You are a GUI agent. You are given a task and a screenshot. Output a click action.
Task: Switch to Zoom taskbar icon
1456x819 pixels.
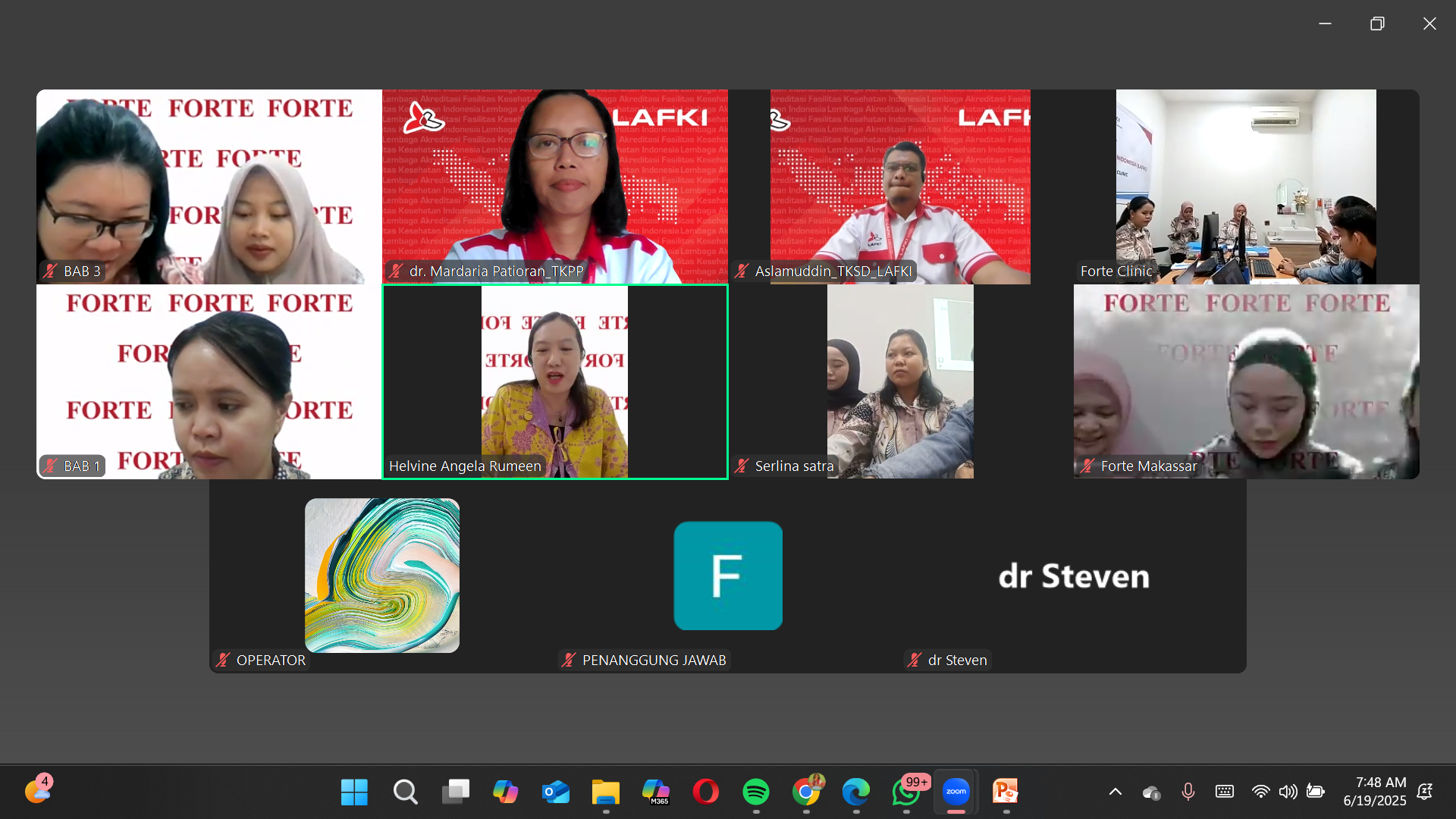[x=956, y=792]
